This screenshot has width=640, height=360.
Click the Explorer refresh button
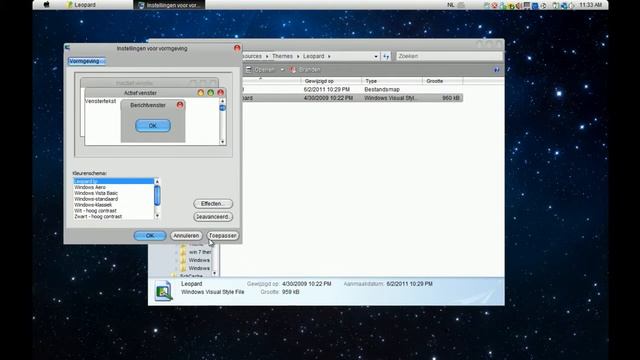click(x=386, y=56)
